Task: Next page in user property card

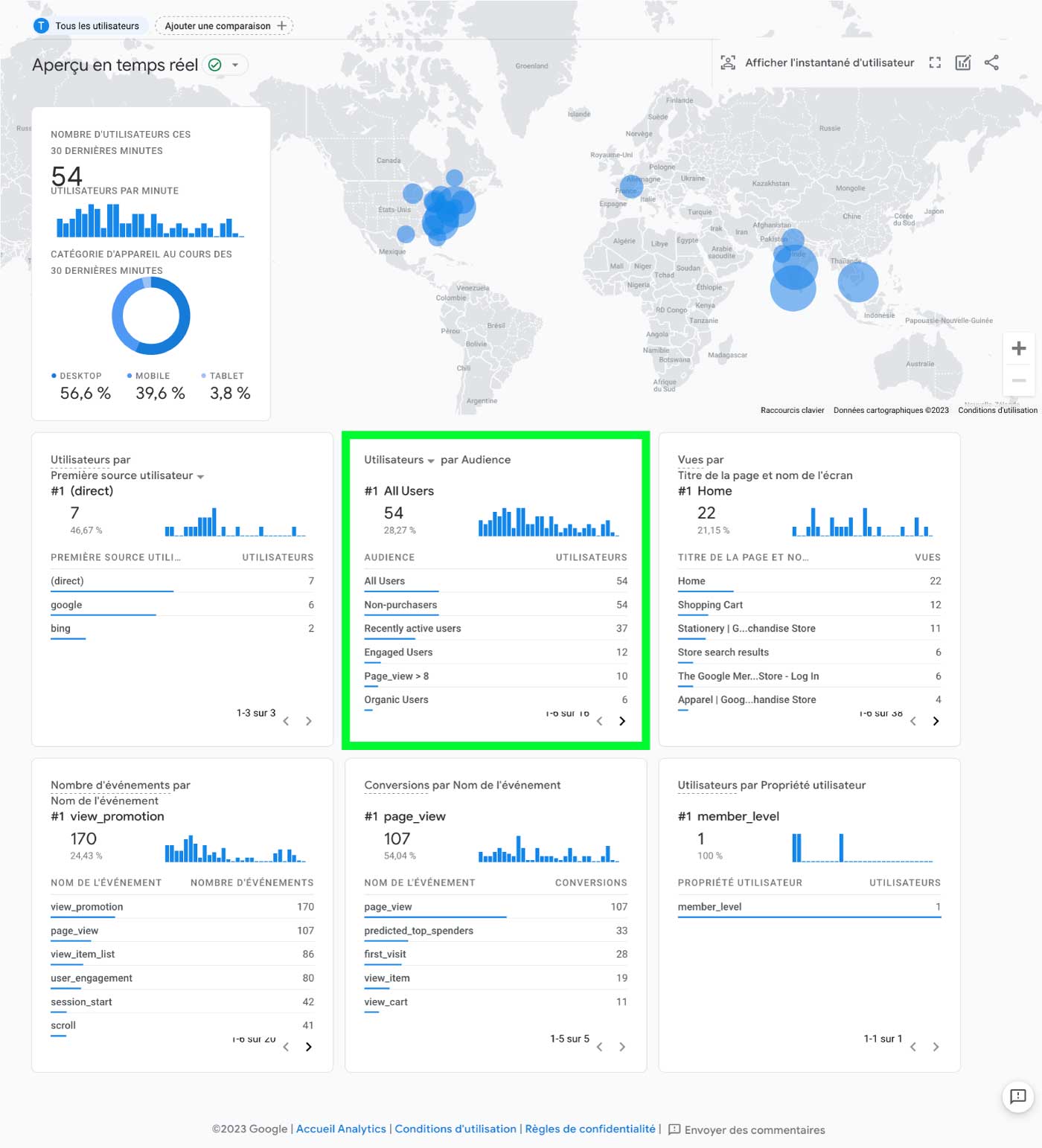Action: pos(936,1047)
